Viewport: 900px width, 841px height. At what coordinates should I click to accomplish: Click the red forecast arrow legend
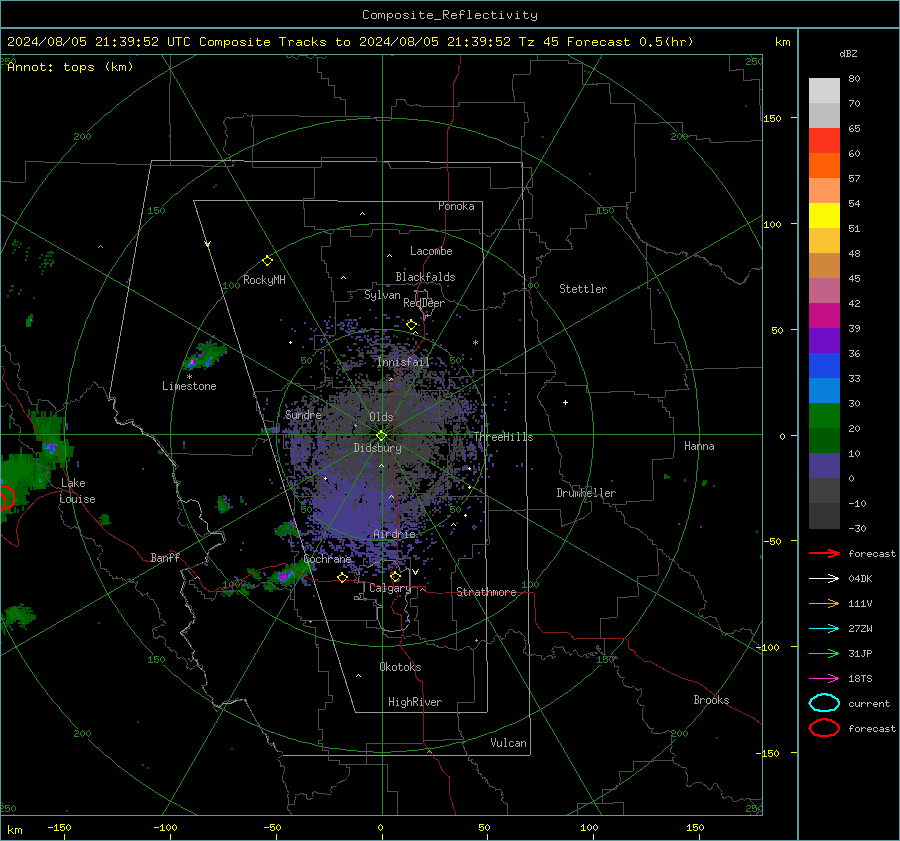tap(824, 553)
